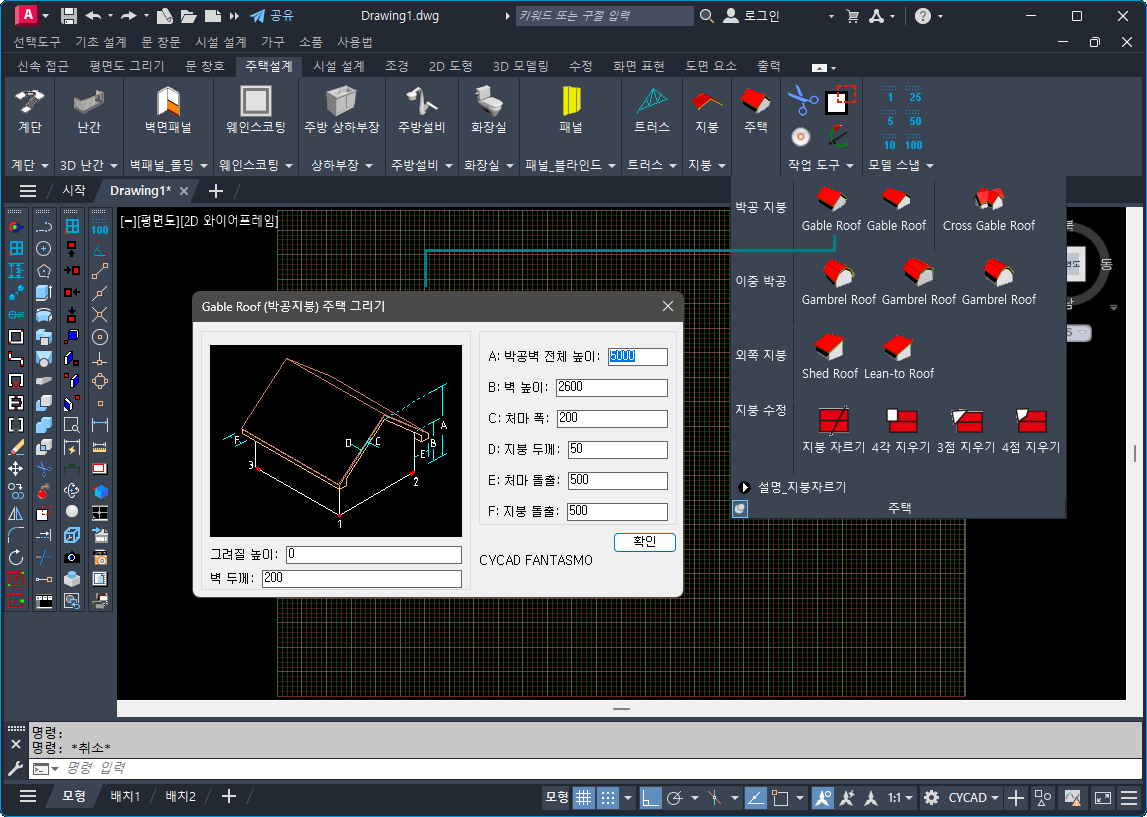1147x817 pixels.
Task: Open the 배치1 layout tab
Action: (x=125, y=796)
